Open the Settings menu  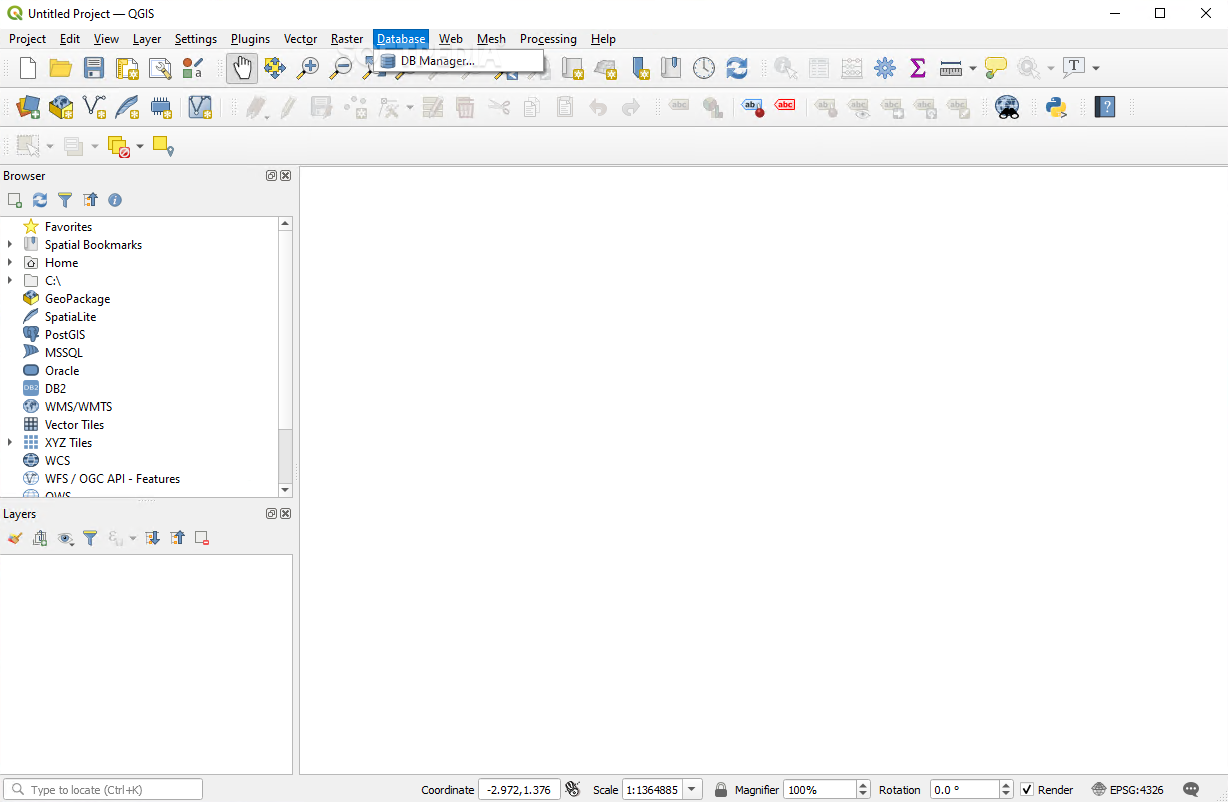(195, 39)
